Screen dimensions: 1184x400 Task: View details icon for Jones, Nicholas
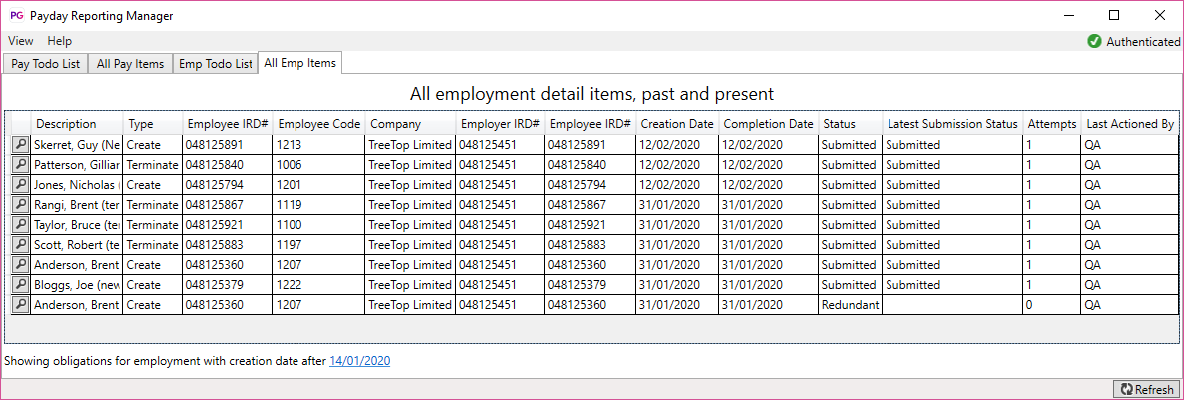19,184
